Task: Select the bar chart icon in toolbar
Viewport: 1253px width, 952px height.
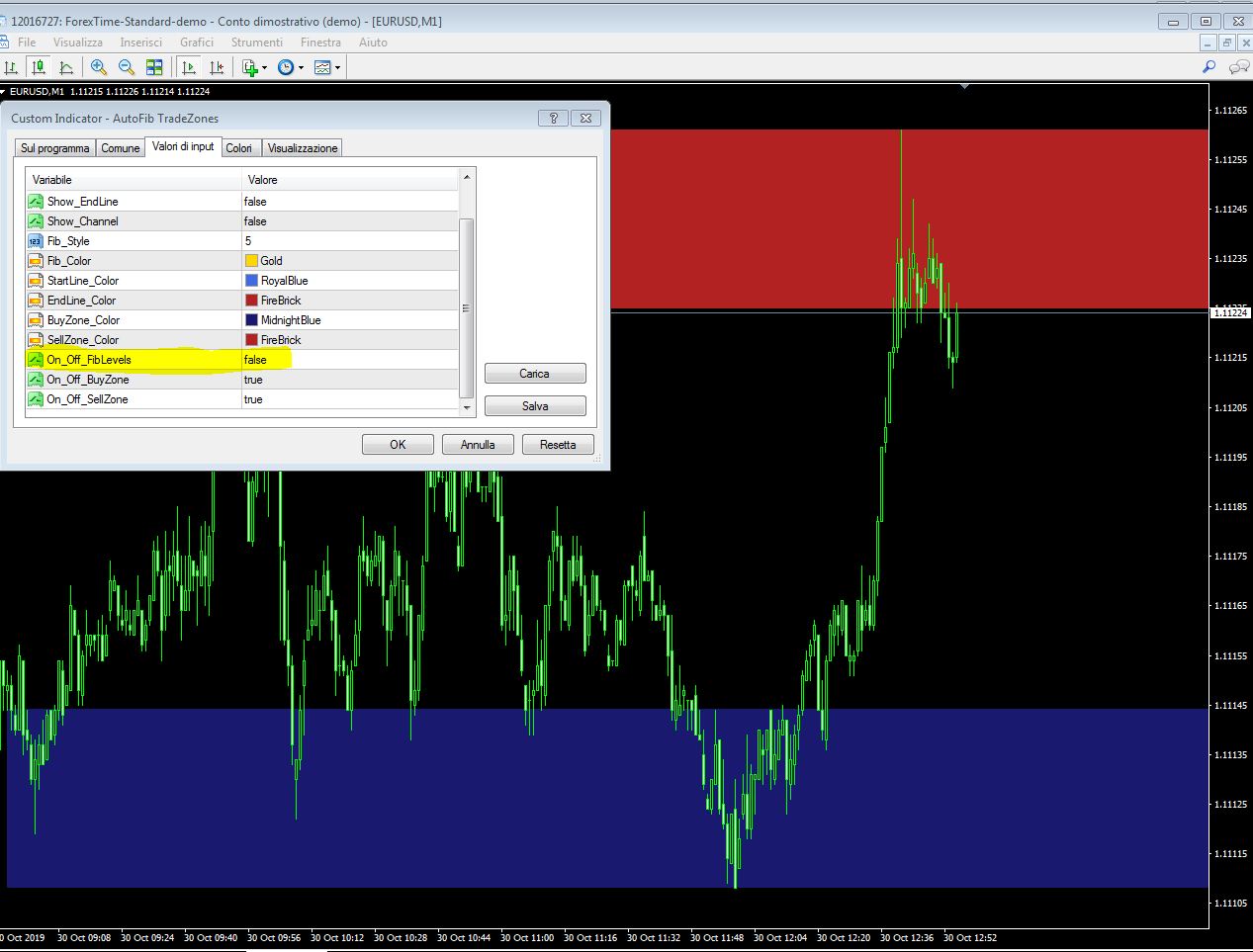Action: coord(11,67)
